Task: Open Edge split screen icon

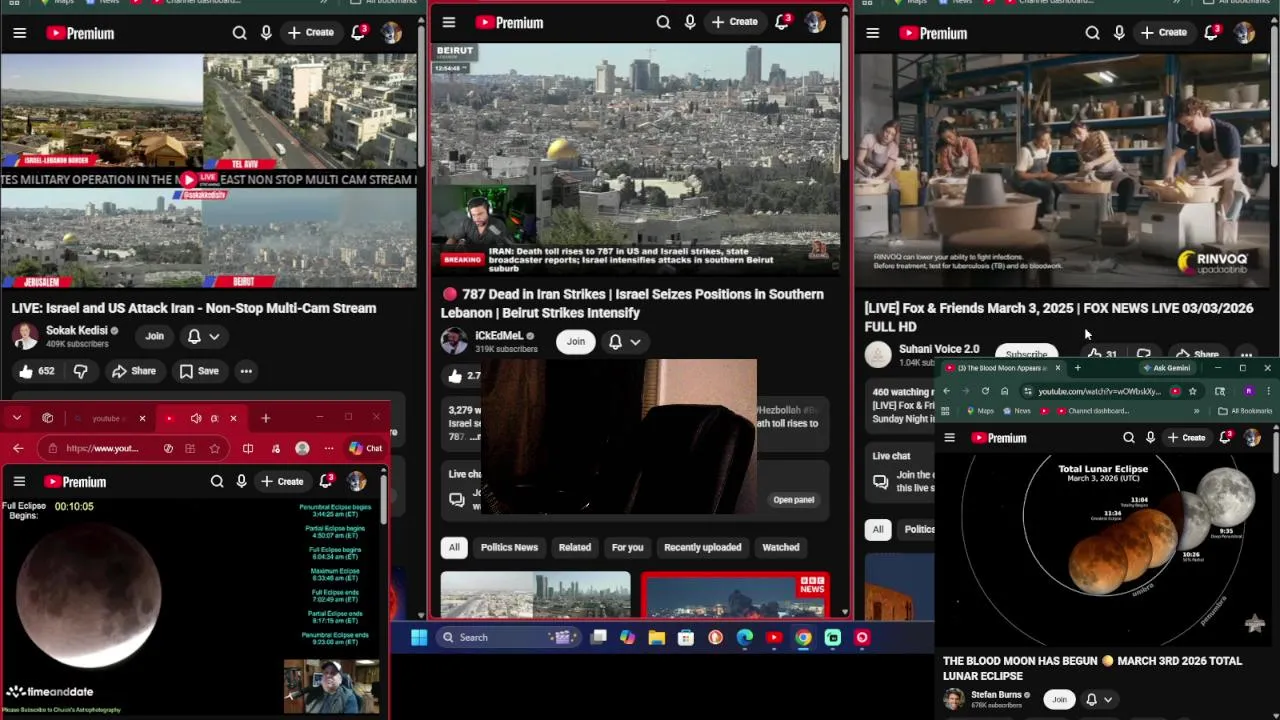Action: pyautogui.click(x=248, y=448)
